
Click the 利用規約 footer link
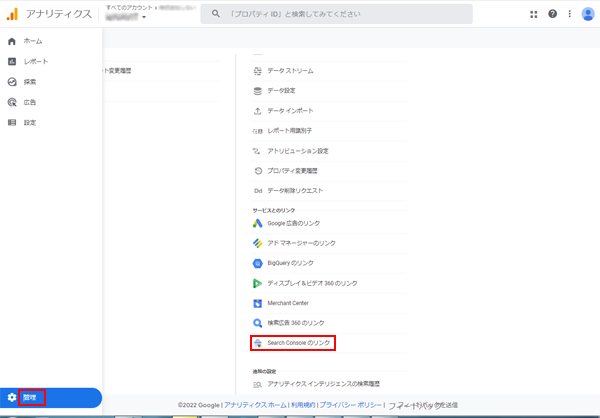click(x=303, y=405)
